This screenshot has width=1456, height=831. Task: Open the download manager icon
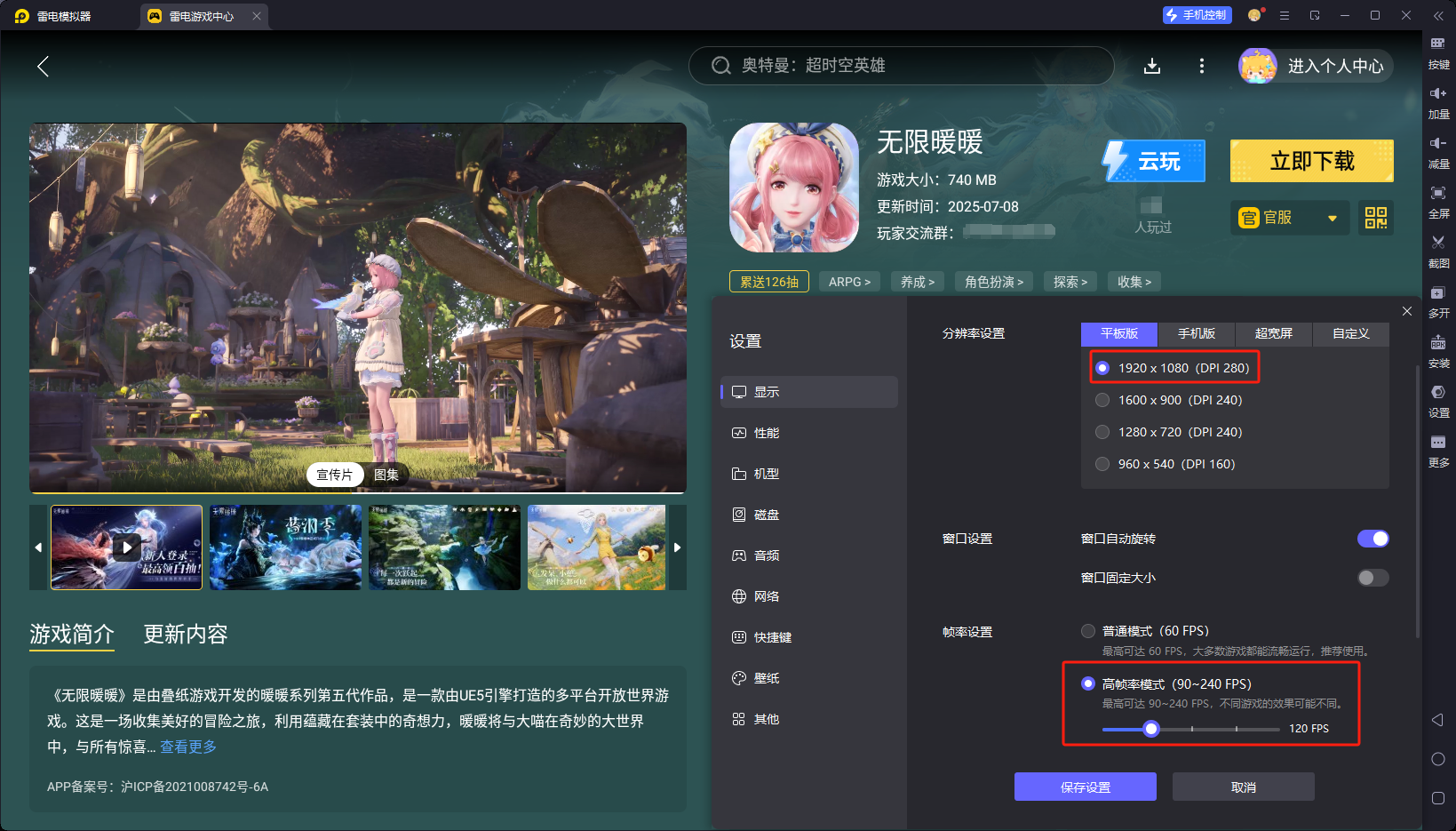[1152, 66]
